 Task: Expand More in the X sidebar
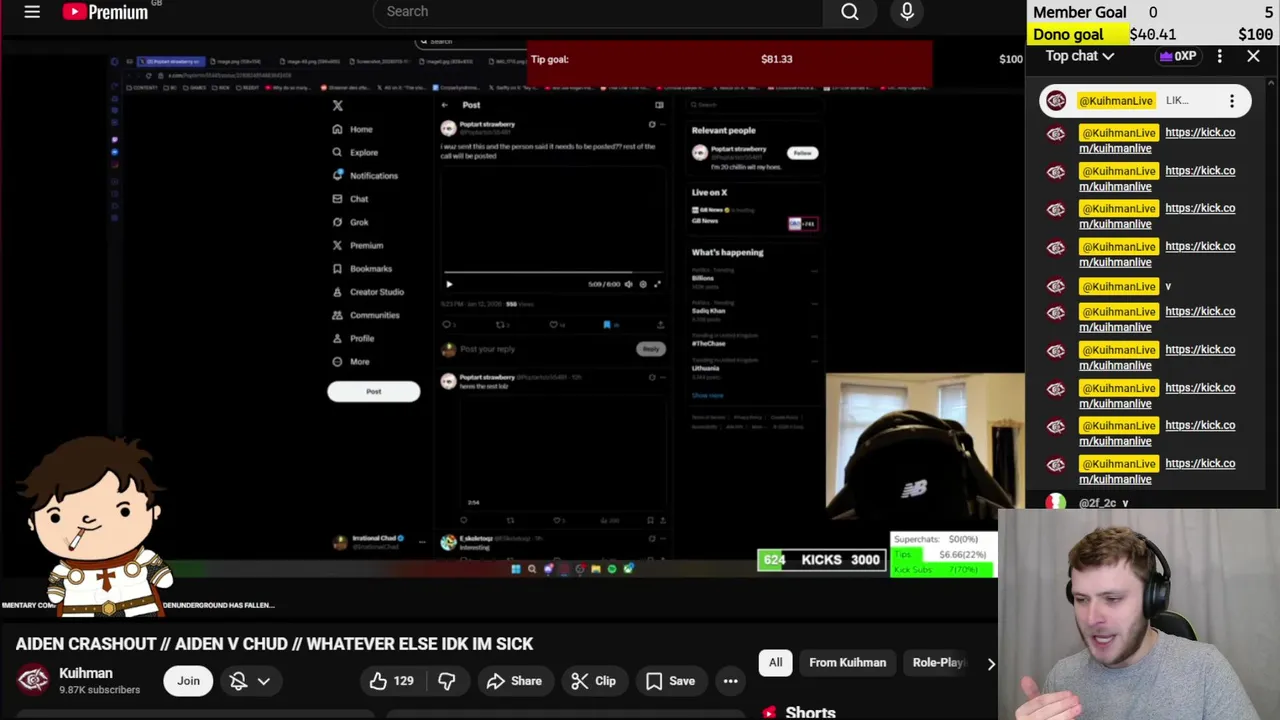tap(350, 361)
